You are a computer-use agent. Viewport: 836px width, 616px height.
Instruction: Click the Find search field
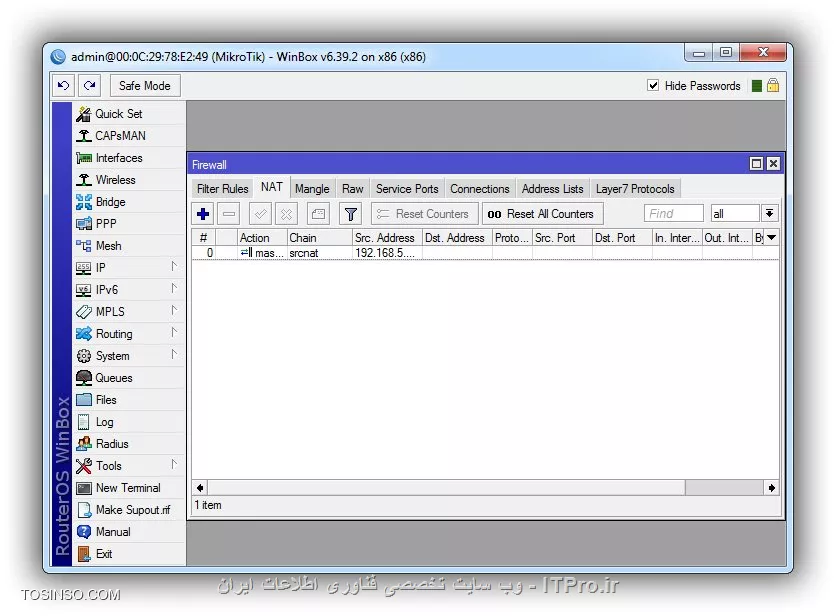673,214
